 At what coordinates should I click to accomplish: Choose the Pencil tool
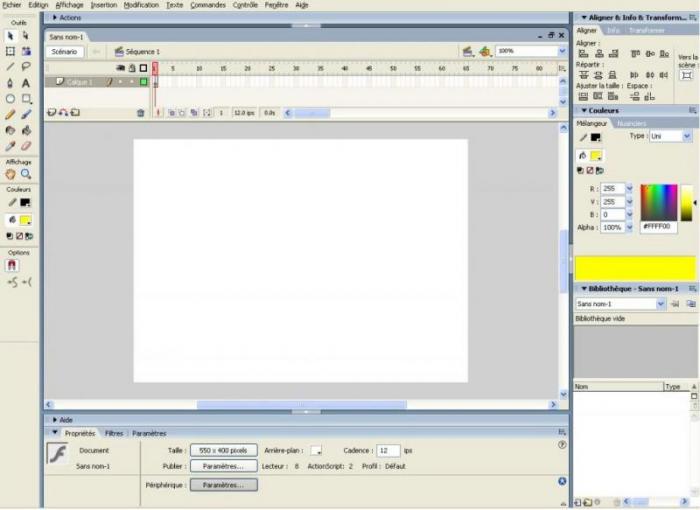pos(10,115)
